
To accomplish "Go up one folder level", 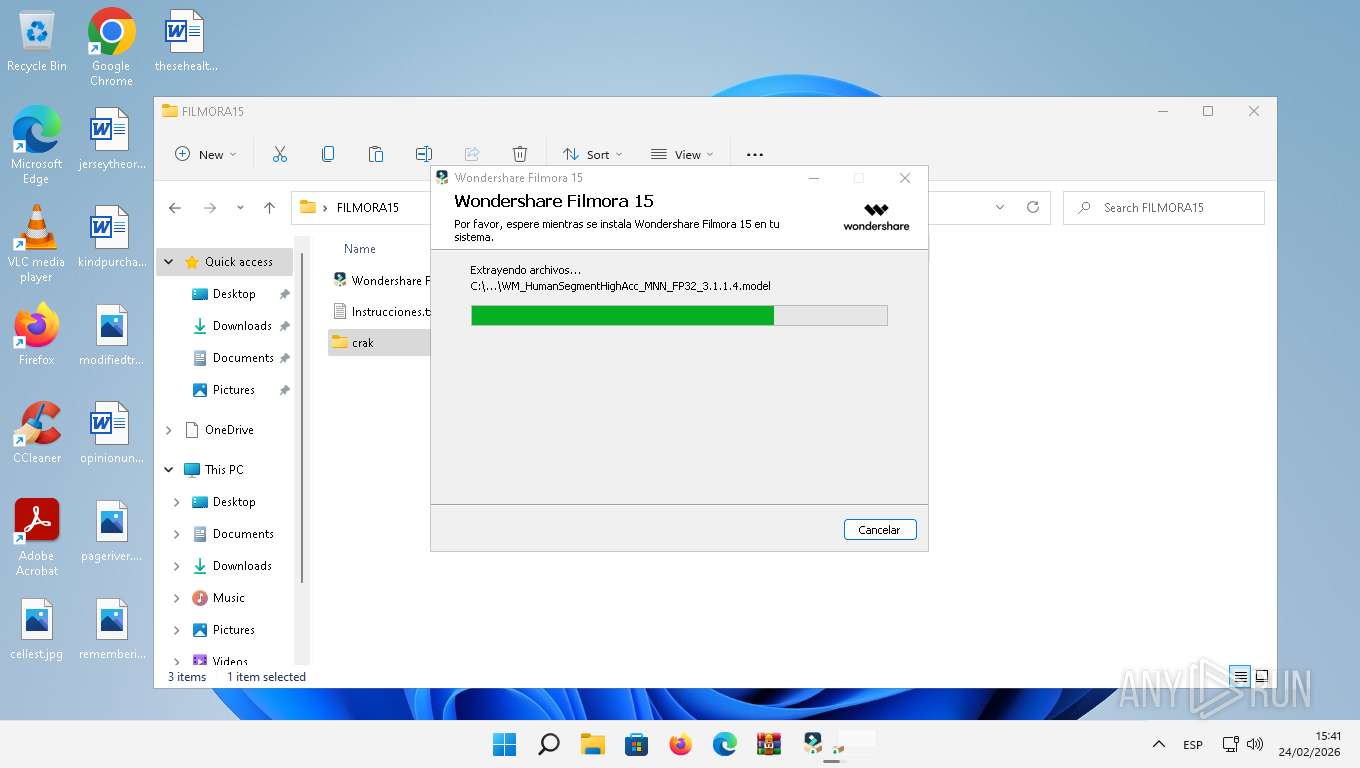I will point(269,208).
